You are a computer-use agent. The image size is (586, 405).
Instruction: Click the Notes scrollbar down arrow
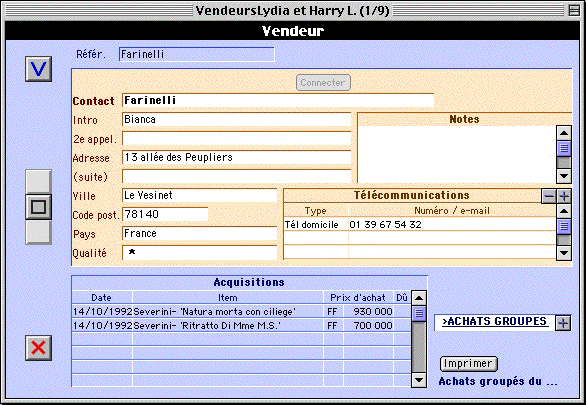coord(564,176)
